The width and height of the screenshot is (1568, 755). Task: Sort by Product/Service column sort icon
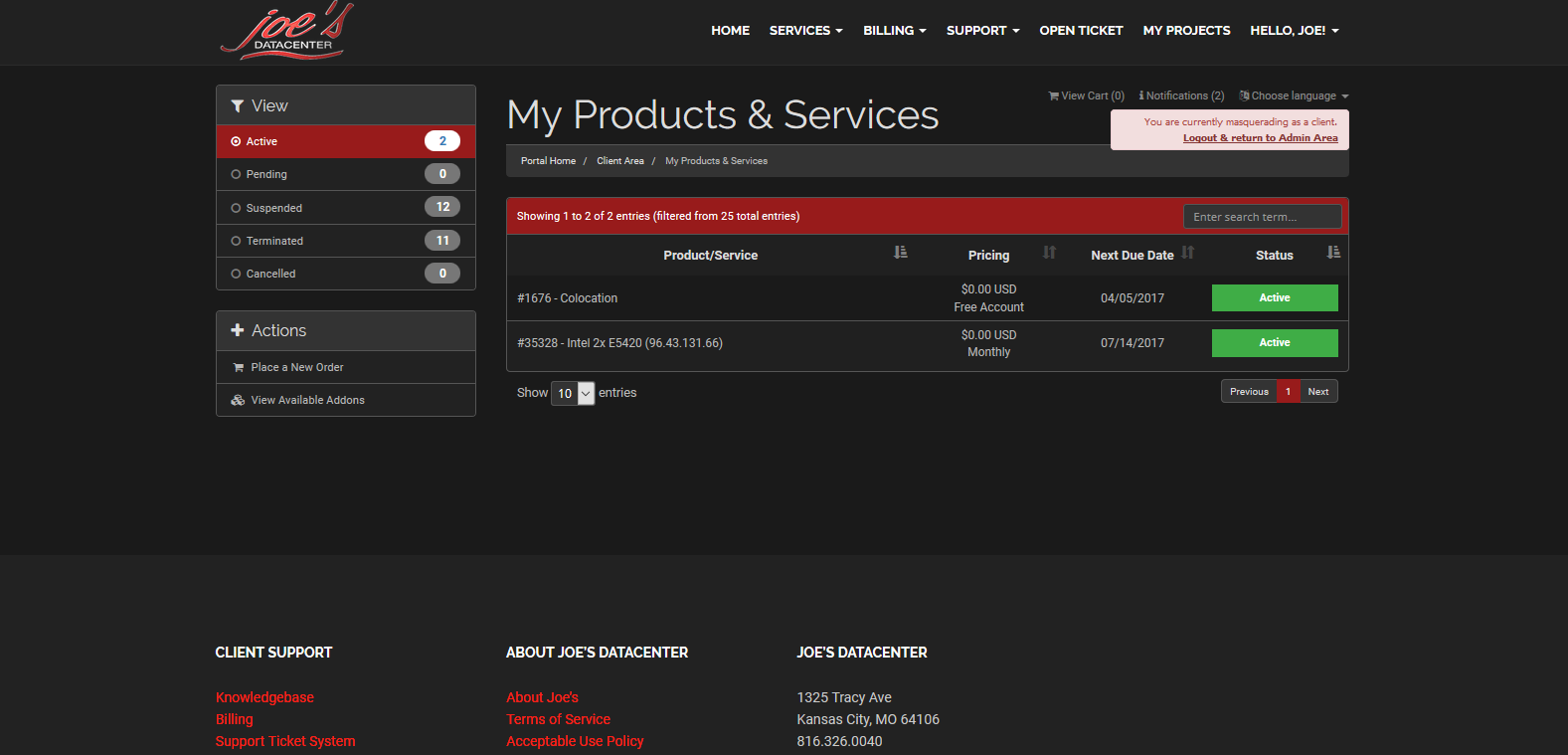901,253
